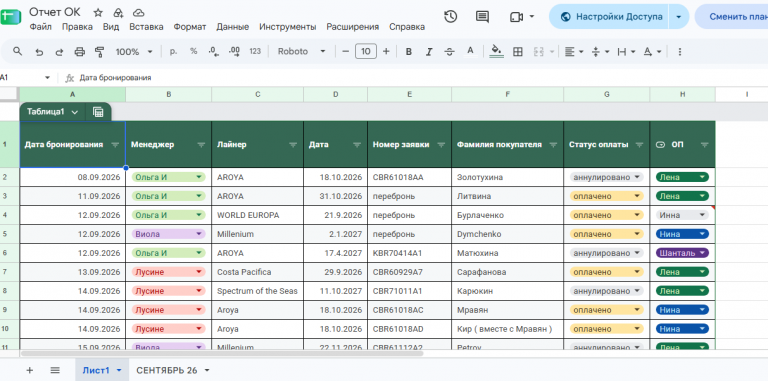Viewport: 768px width, 381px height.
Task: Start a video call via camera icon
Action: tap(516, 17)
